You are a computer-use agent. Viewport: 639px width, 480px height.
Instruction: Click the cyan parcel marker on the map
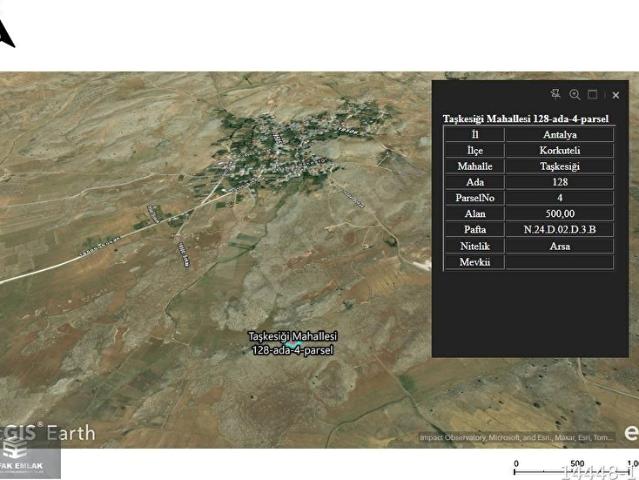pyautogui.click(x=293, y=345)
